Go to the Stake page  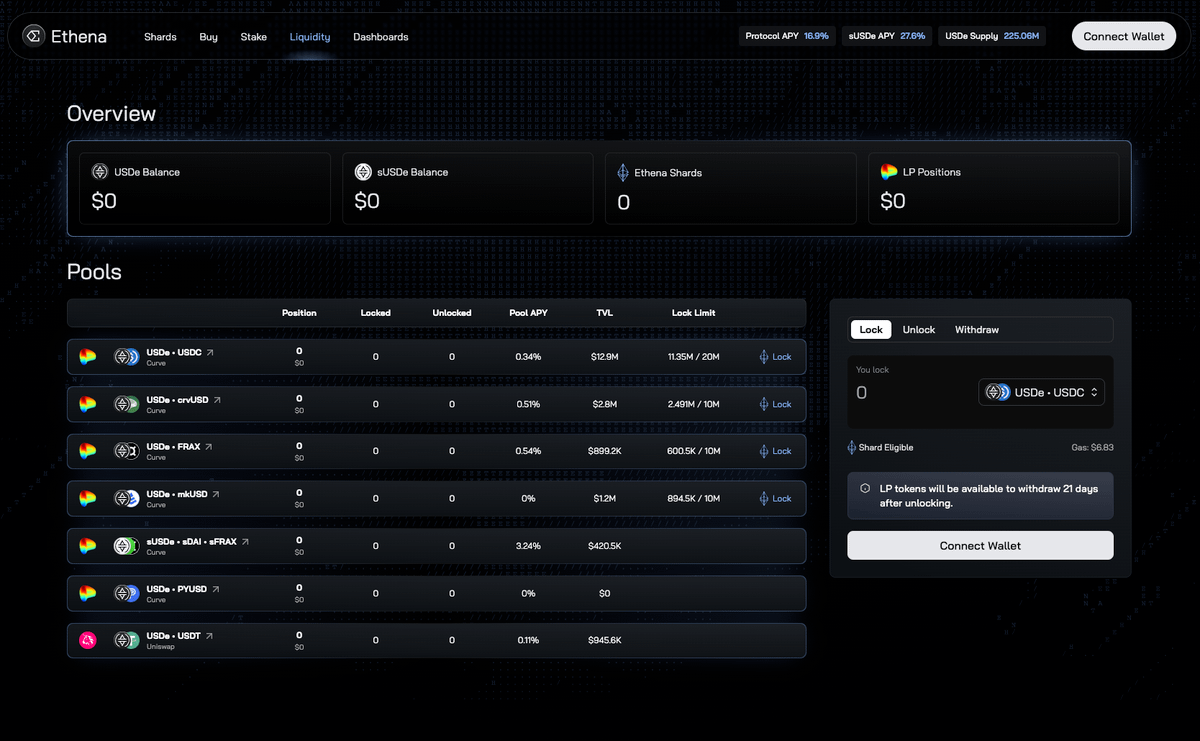[x=254, y=37]
